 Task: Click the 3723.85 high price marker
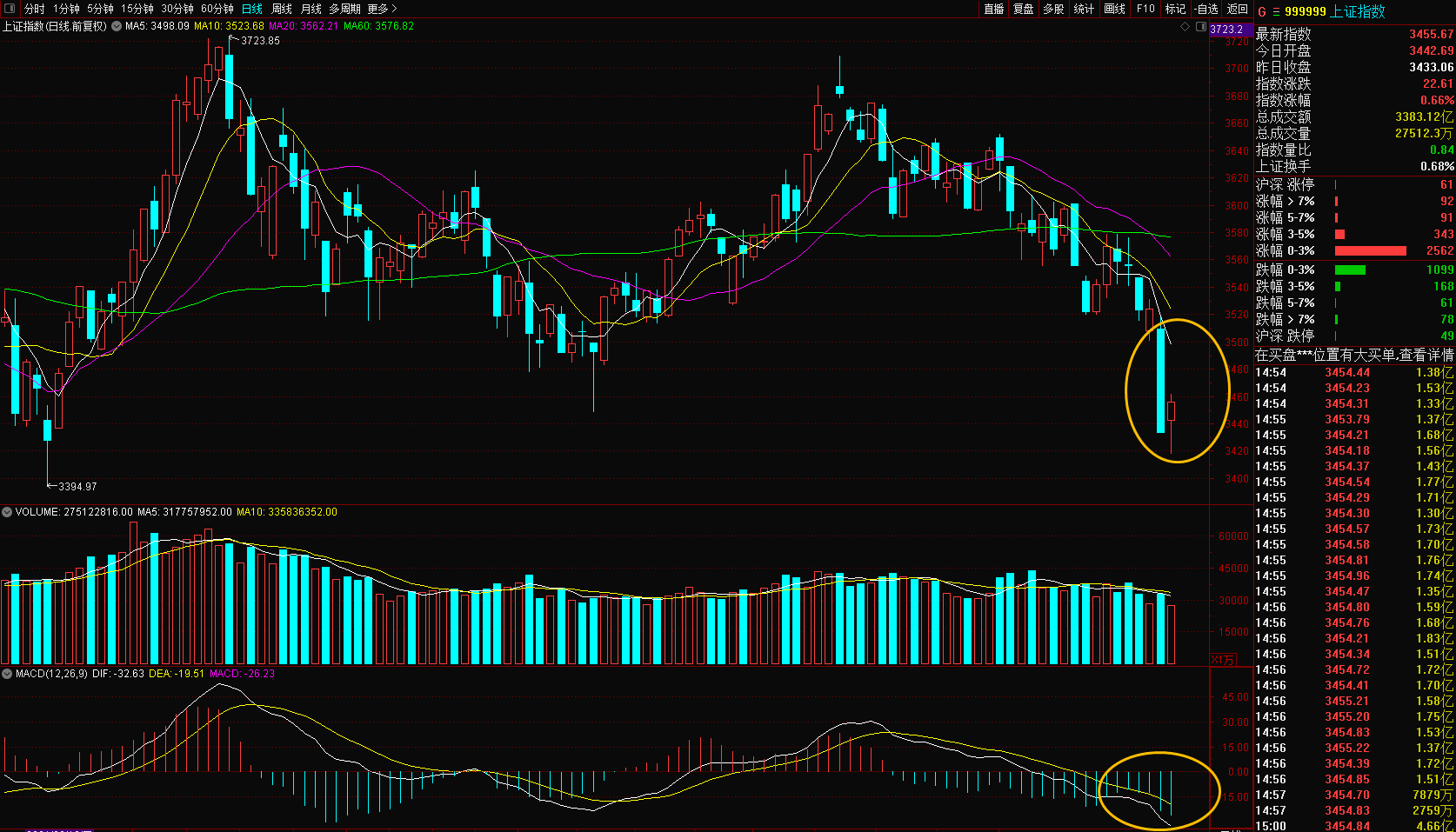tap(260, 41)
